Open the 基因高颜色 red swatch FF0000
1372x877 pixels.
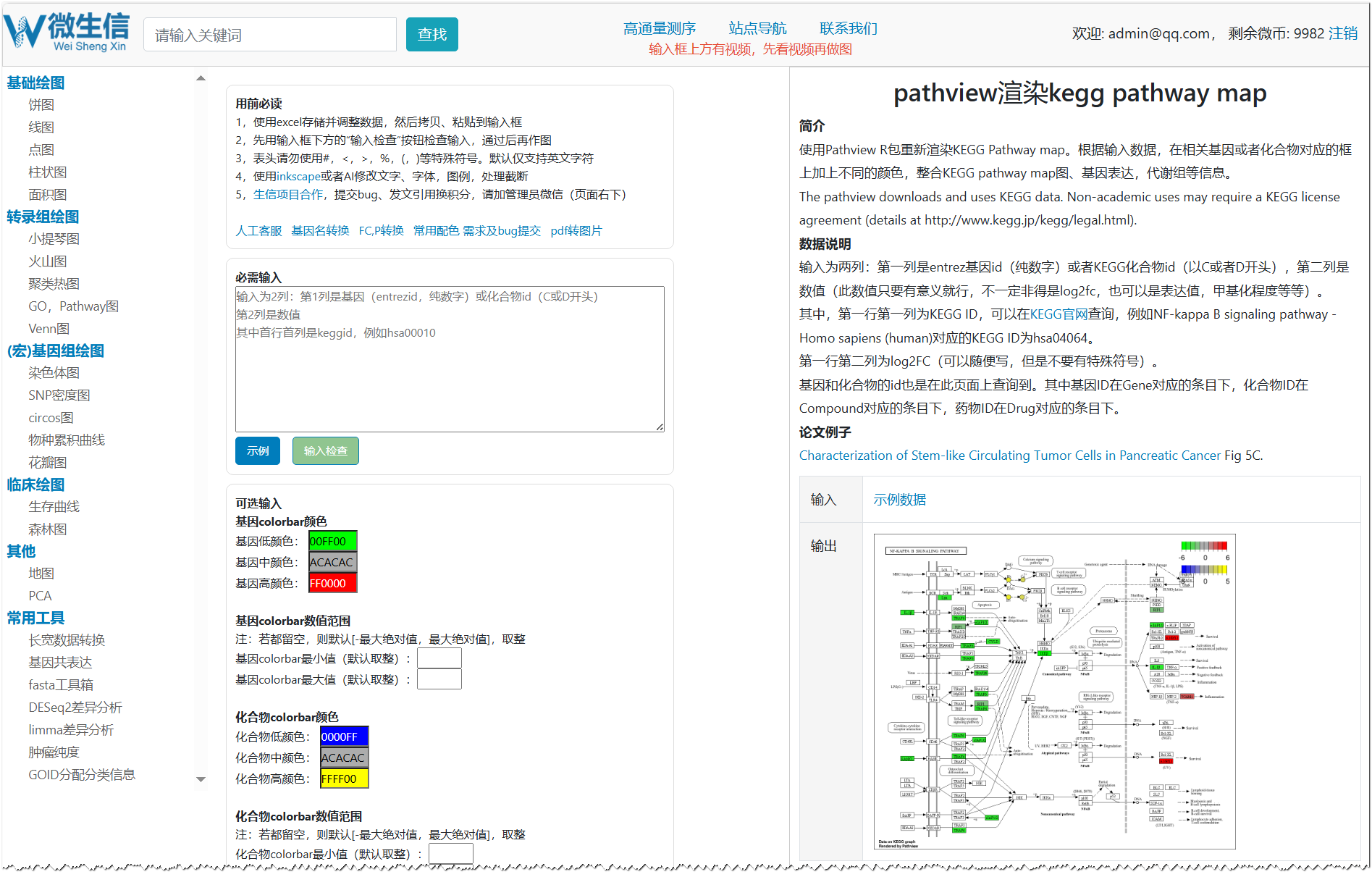333,583
